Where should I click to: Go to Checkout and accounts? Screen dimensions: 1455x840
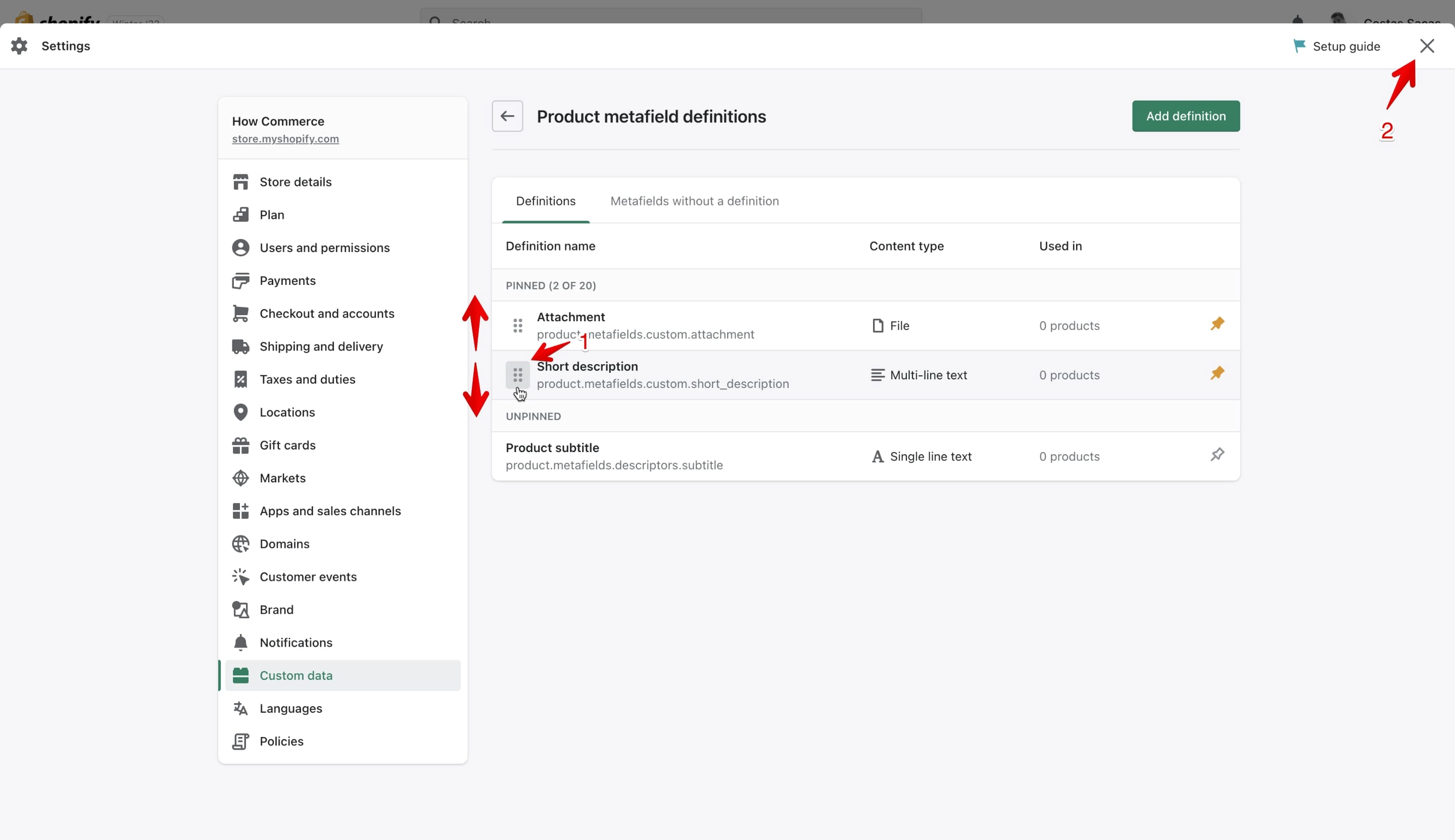click(x=343, y=313)
